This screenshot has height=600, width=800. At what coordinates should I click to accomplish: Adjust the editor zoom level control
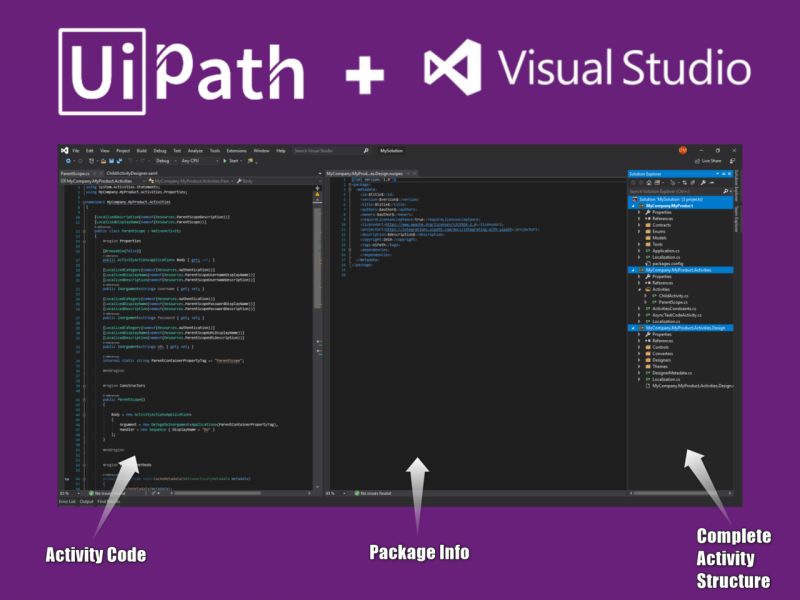[65, 492]
